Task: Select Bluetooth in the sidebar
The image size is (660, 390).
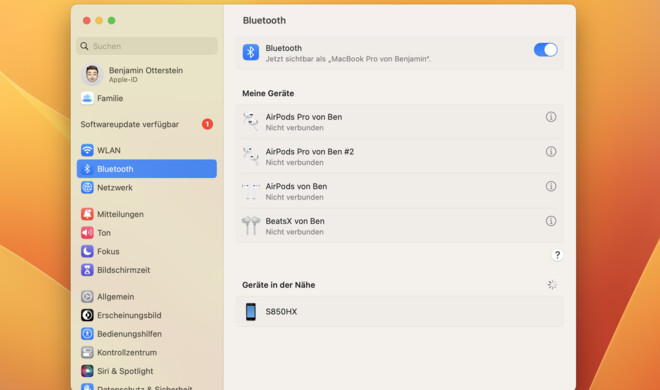Action: click(147, 169)
